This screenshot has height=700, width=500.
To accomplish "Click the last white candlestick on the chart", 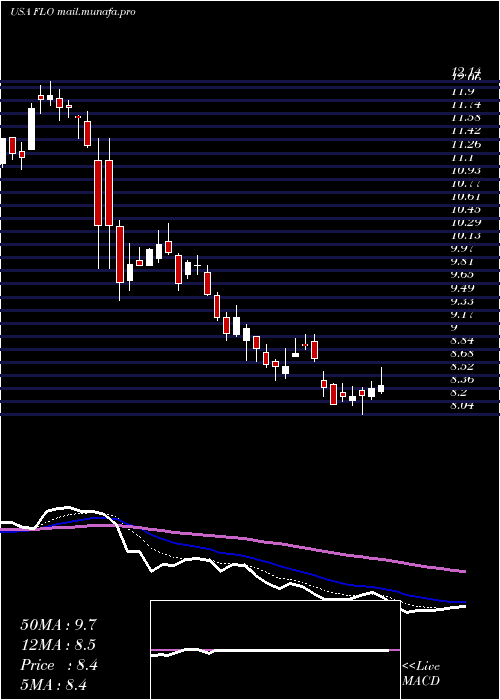I will [381, 388].
